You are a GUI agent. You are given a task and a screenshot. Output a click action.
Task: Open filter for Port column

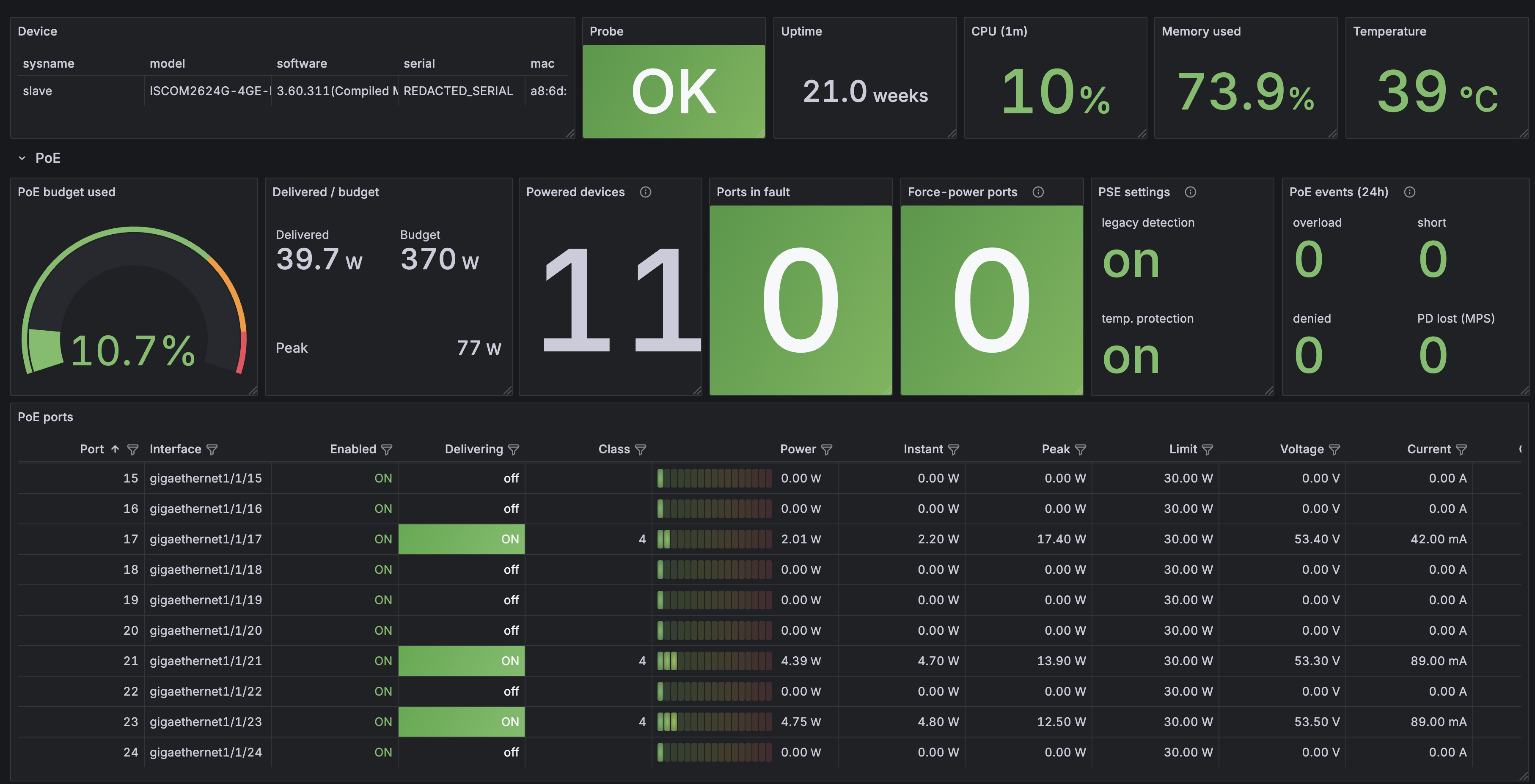click(133, 449)
